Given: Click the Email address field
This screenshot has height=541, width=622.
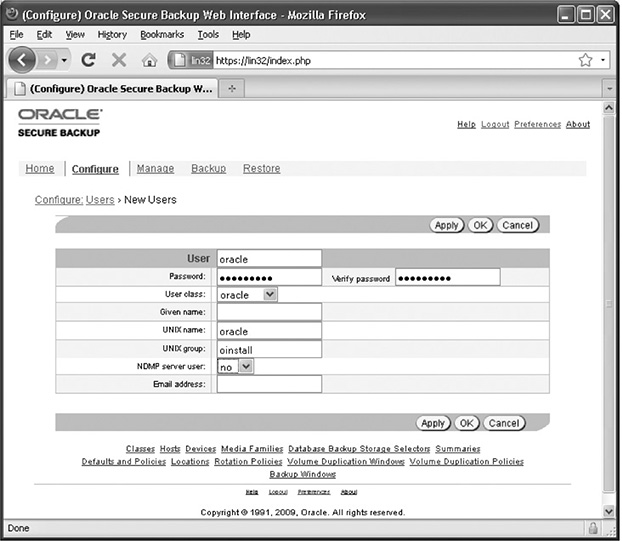Looking at the screenshot, I should [269, 384].
